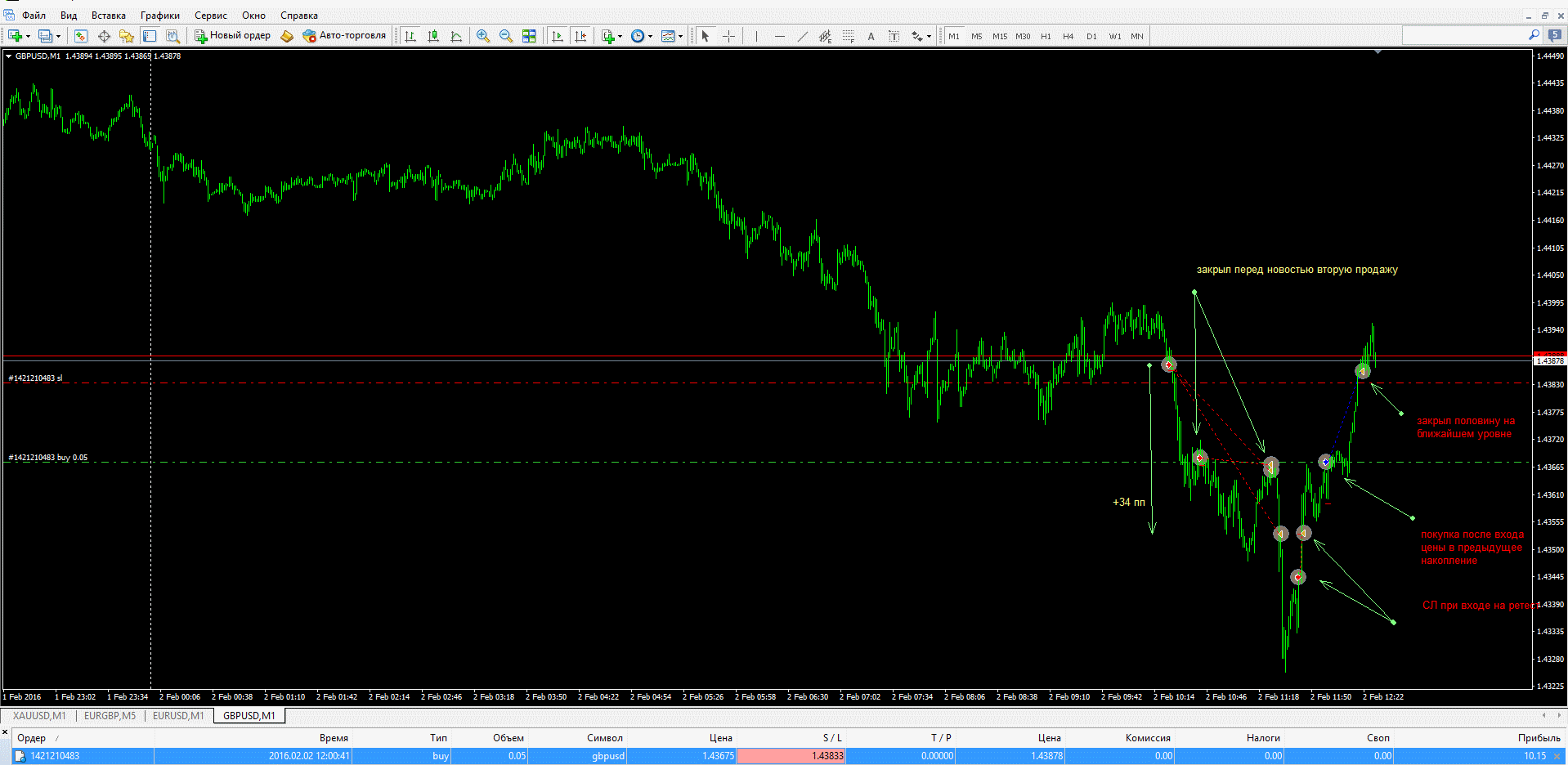Close order using profit-row x icon
This screenshot has height=765, width=1568.
pos(1557,756)
